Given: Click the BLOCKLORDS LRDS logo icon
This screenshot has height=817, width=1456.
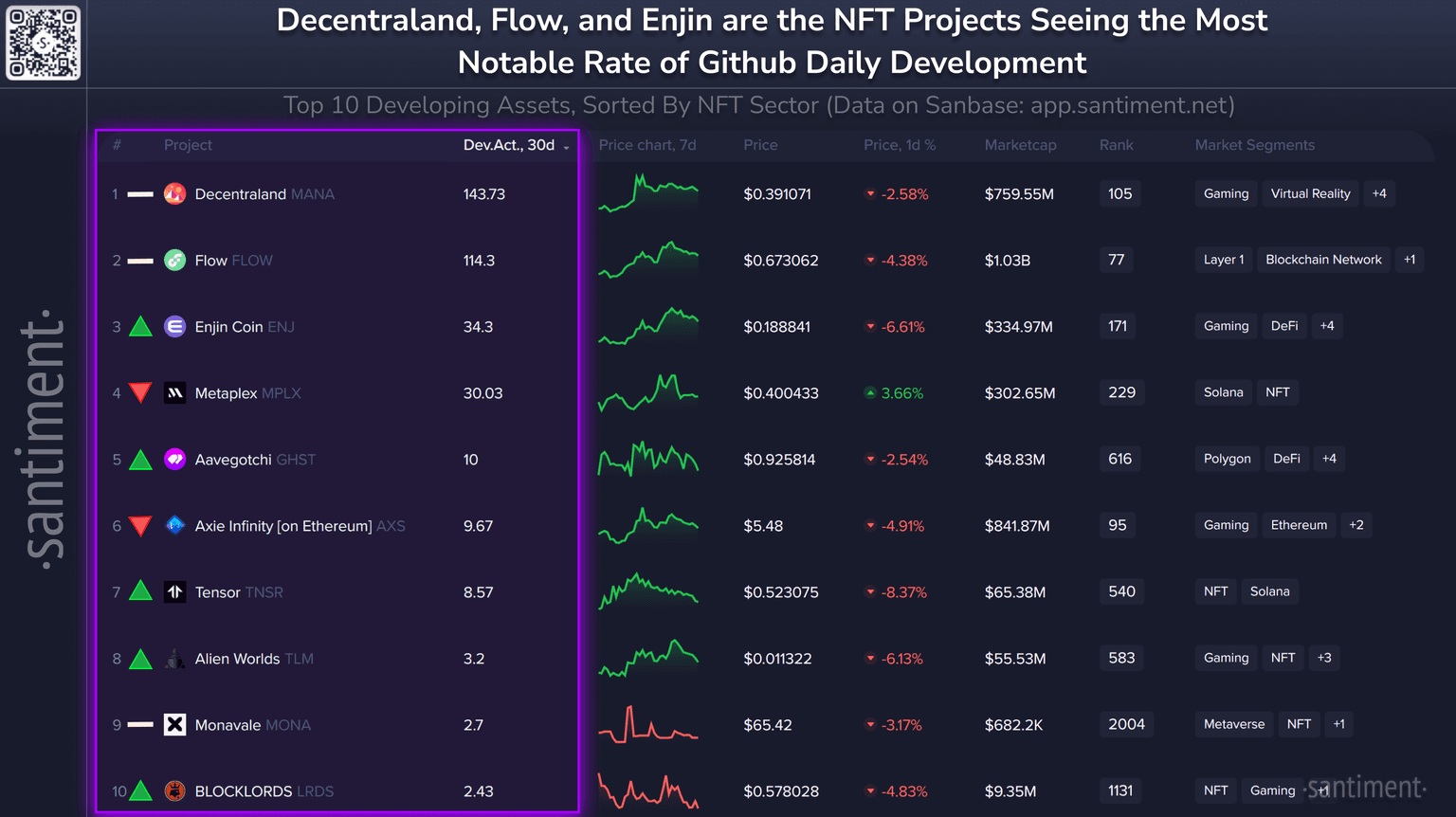Looking at the screenshot, I should (174, 790).
